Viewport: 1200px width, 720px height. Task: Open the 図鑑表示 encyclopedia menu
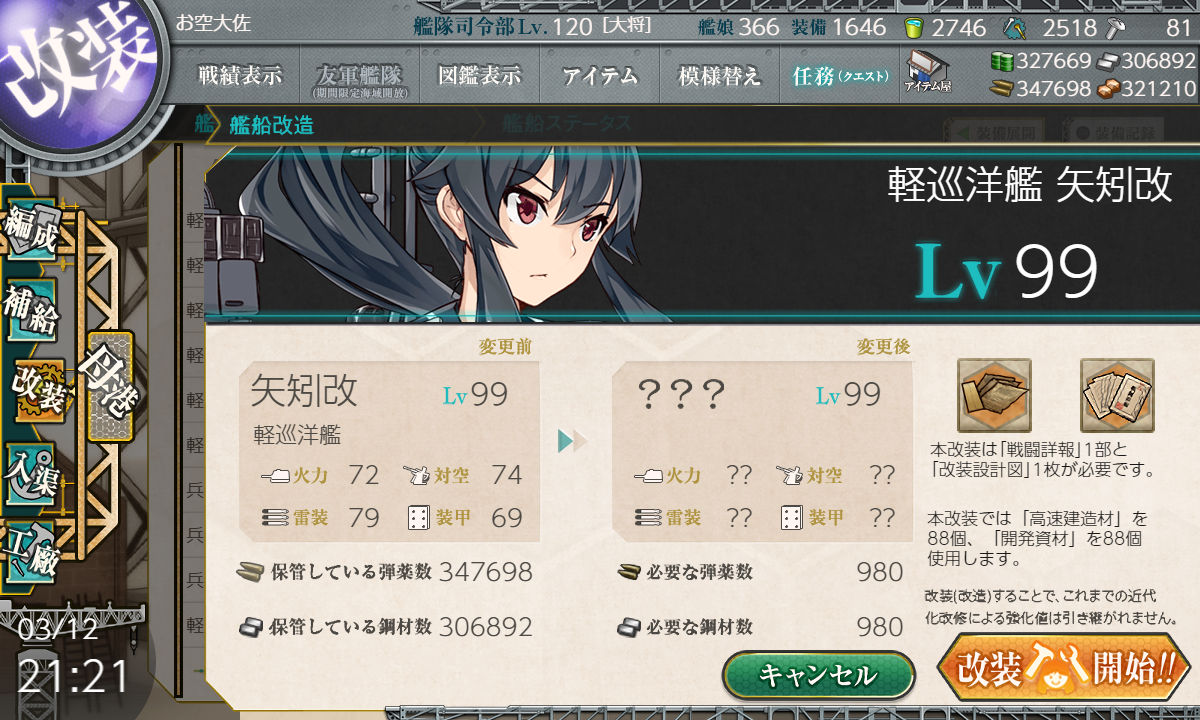(x=479, y=76)
